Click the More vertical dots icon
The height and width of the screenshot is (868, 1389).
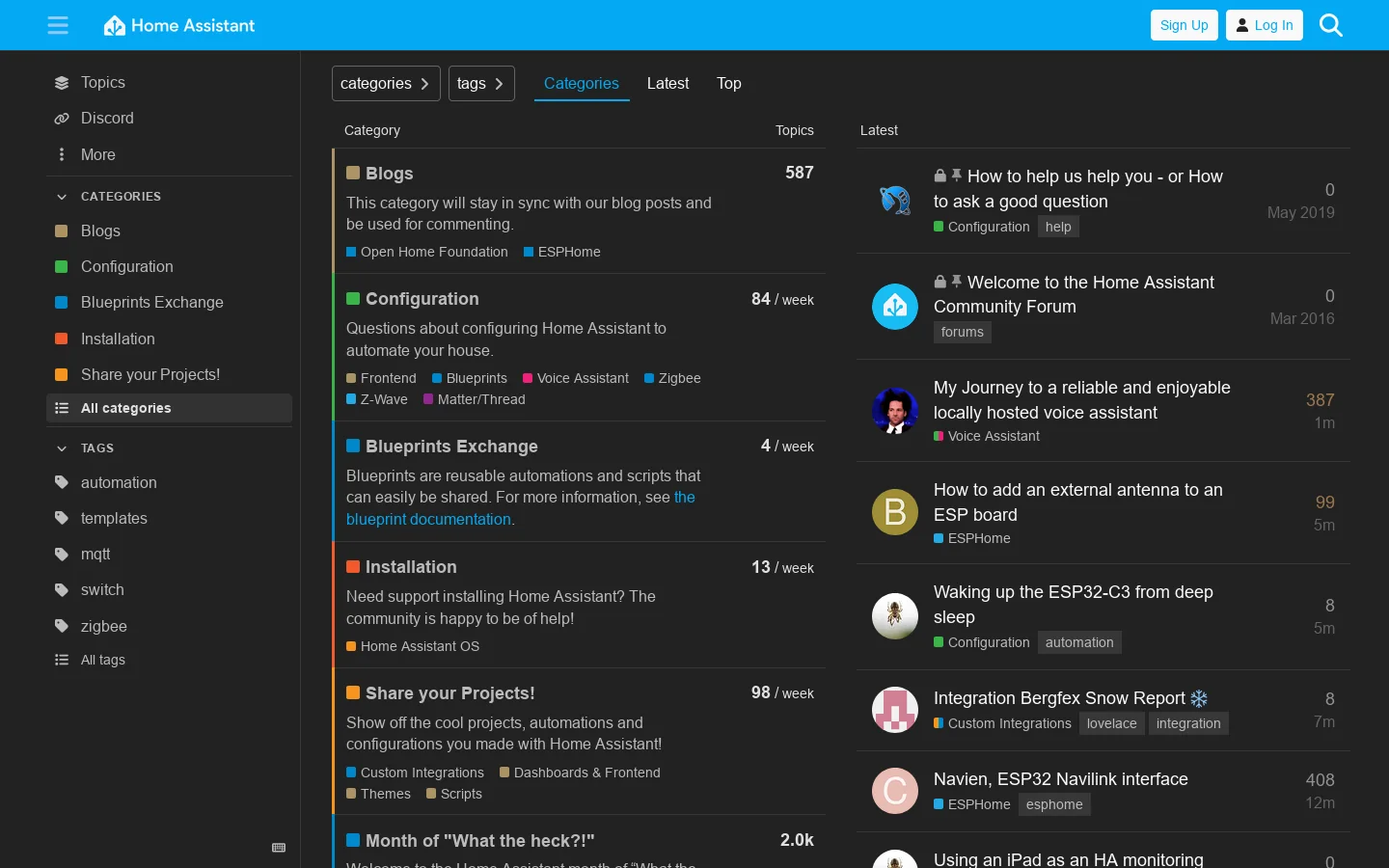pyautogui.click(x=62, y=154)
